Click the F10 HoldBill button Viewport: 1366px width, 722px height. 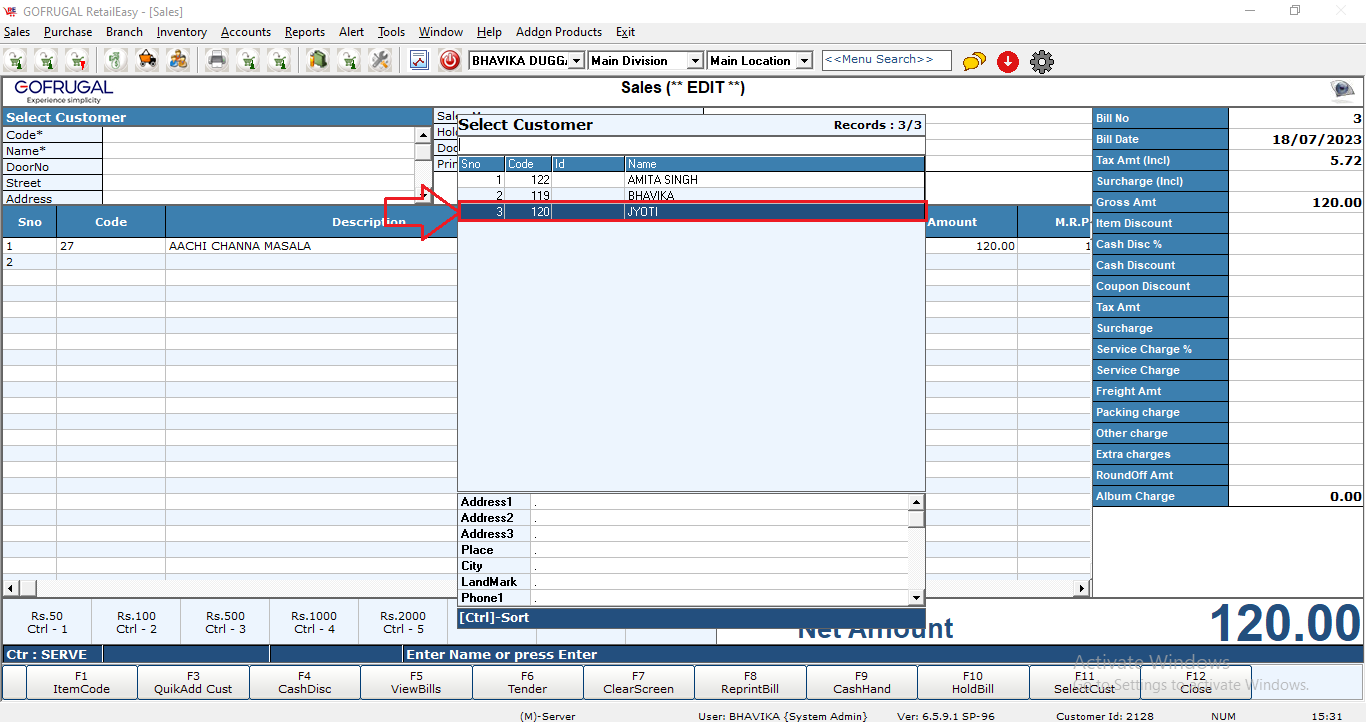(973, 682)
